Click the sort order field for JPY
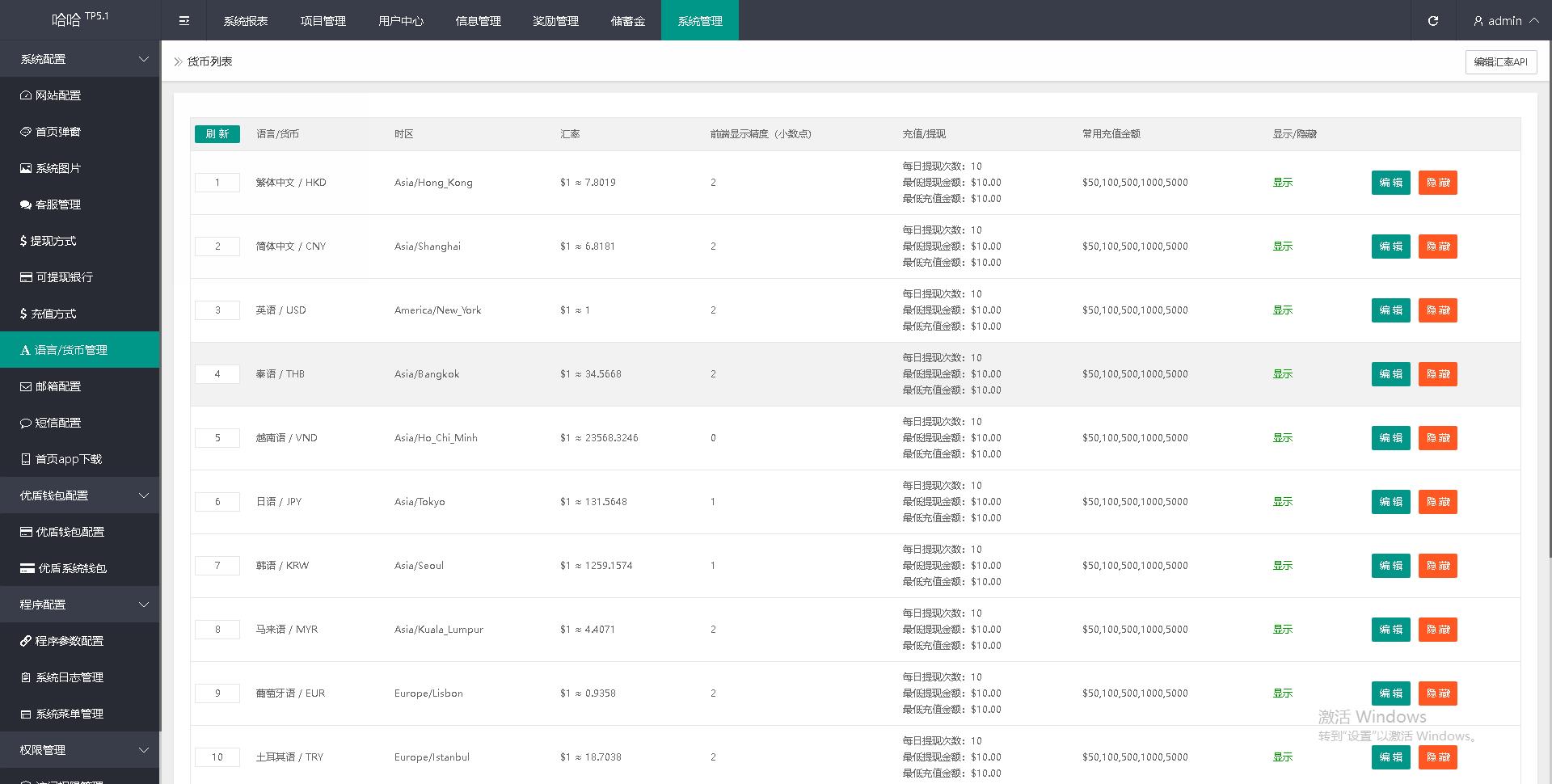The image size is (1552, 784). click(217, 502)
